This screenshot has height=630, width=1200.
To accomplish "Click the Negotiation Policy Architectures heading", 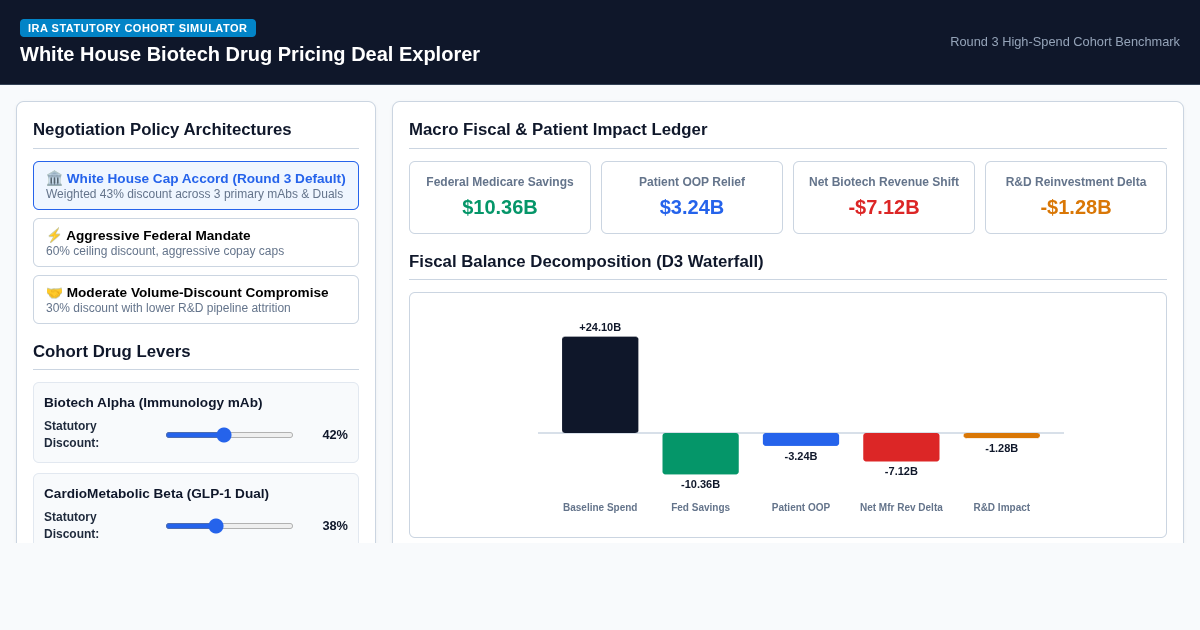I will tap(162, 130).
